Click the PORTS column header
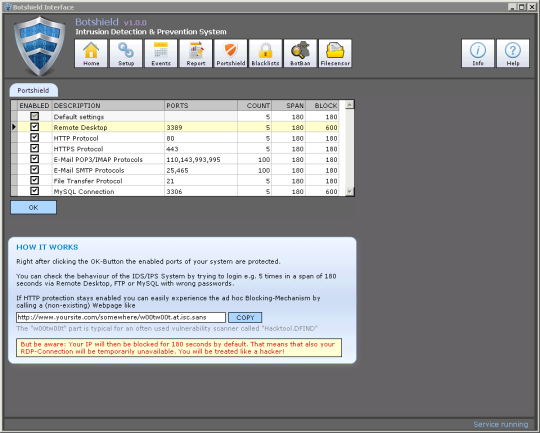540x433 pixels. click(x=201, y=105)
